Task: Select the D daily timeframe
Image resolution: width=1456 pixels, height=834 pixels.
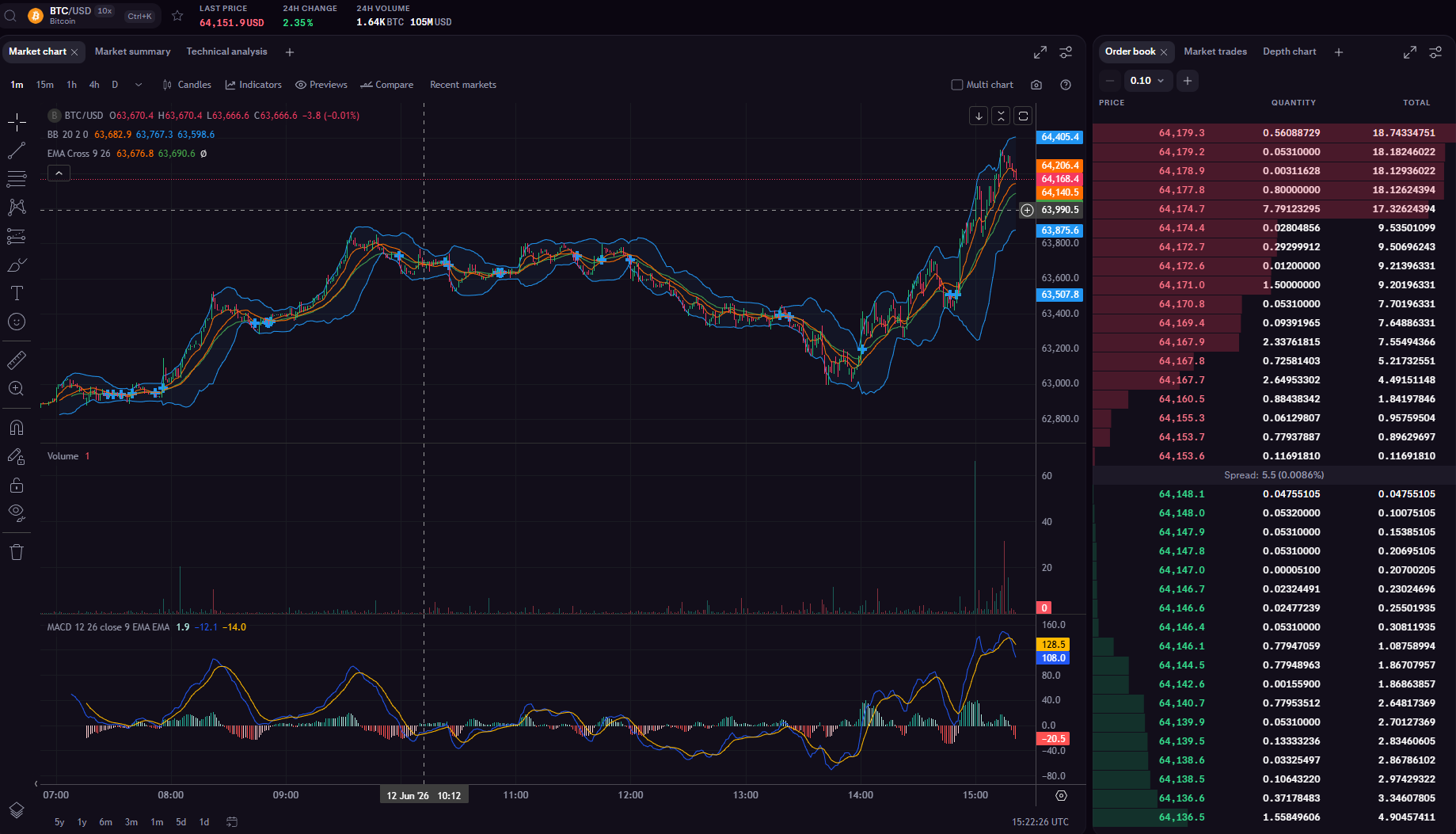Action: pyautogui.click(x=115, y=85)
